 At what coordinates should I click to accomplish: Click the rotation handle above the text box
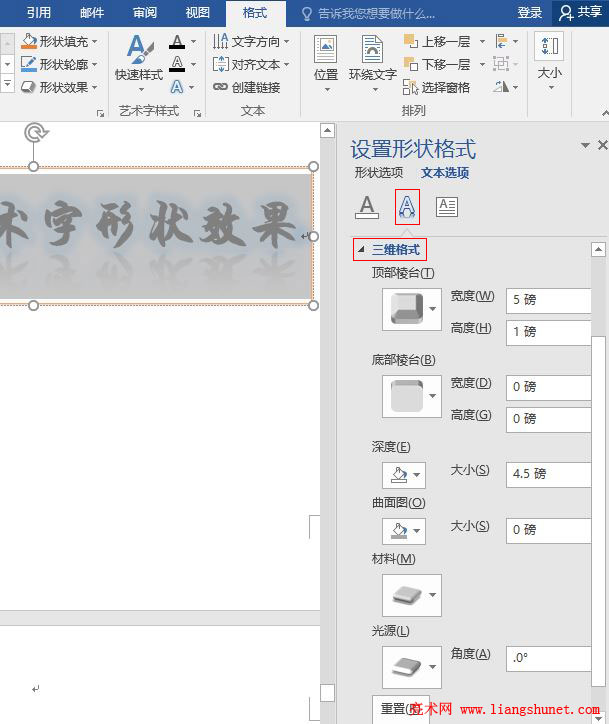pos(34,132)
